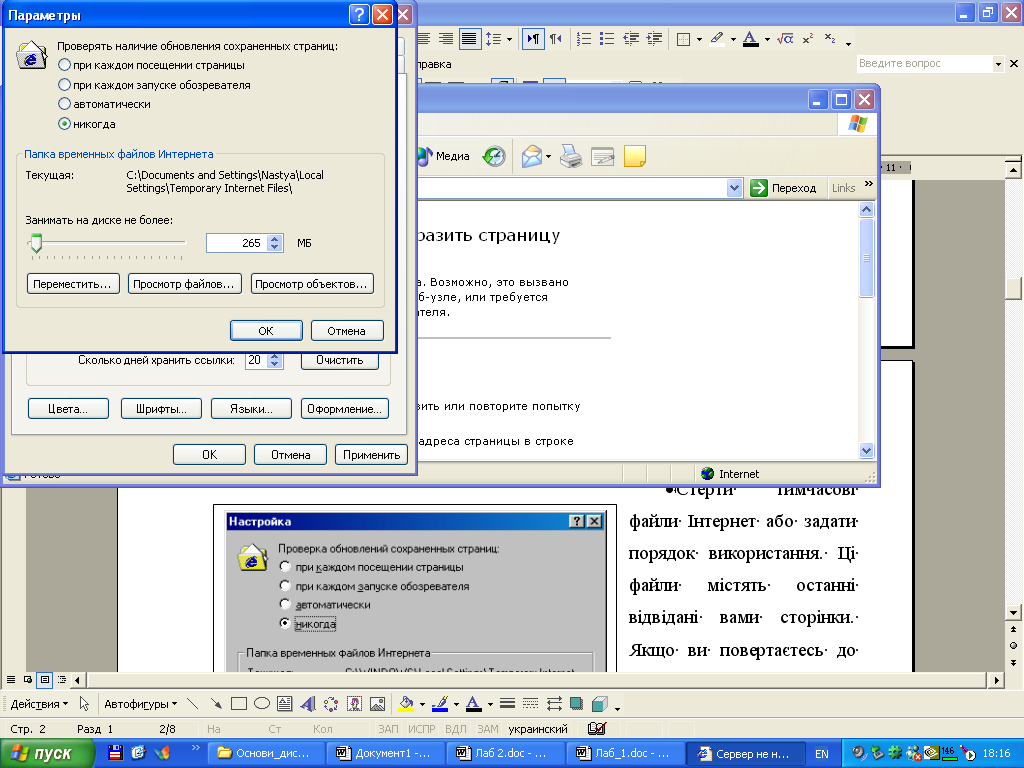
Task: Click the outside borders icon in Word
Action: click(683, 40)
